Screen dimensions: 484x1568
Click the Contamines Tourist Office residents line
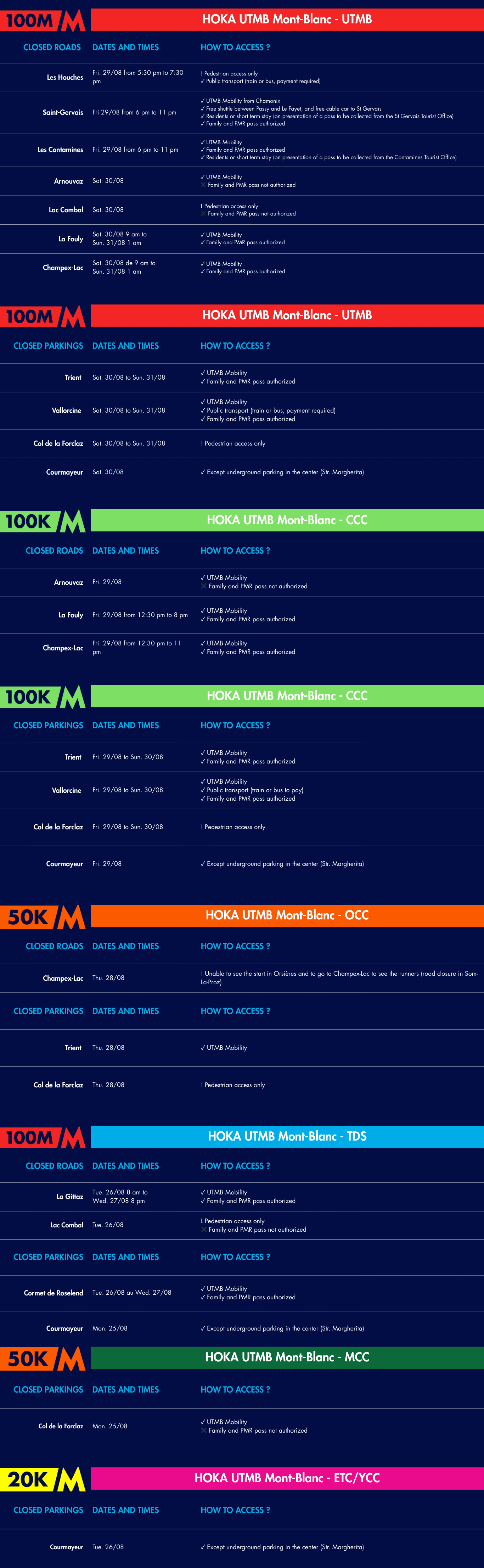tap(329, 157)
